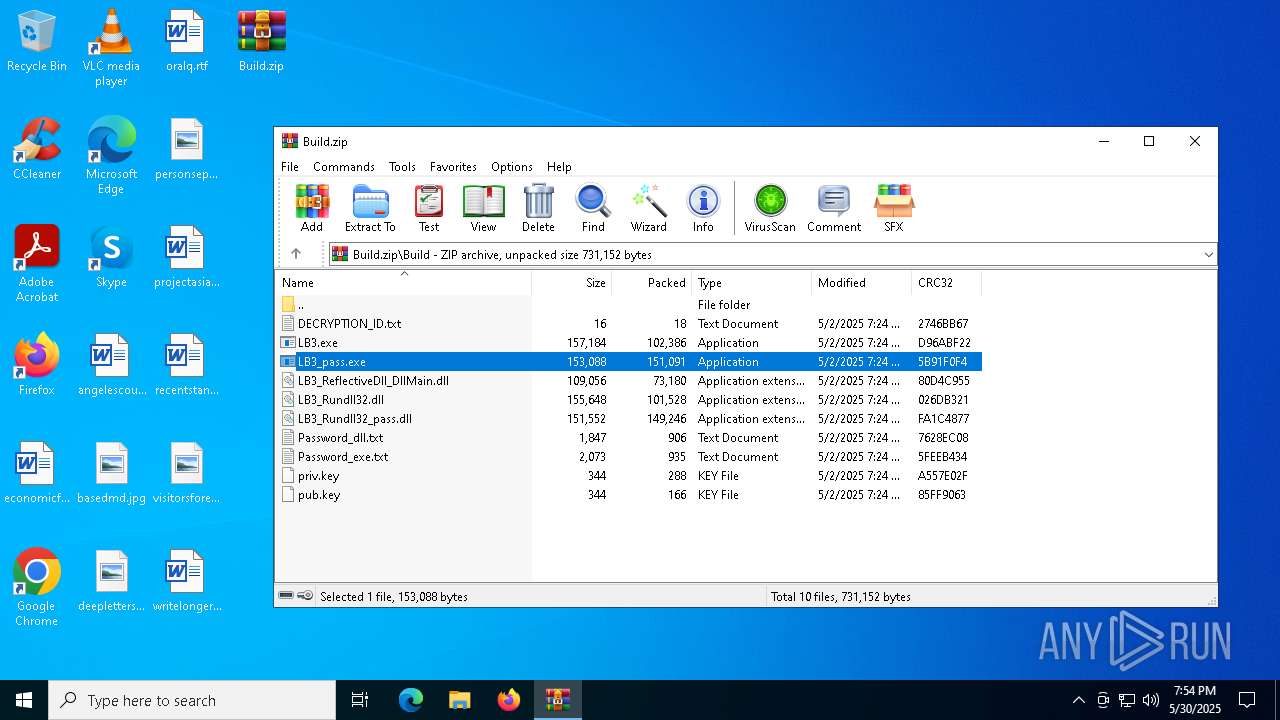Viewport: 1280px width, 720px height.
Task: Click the drive icon in status bar
Action: [286, 596]
